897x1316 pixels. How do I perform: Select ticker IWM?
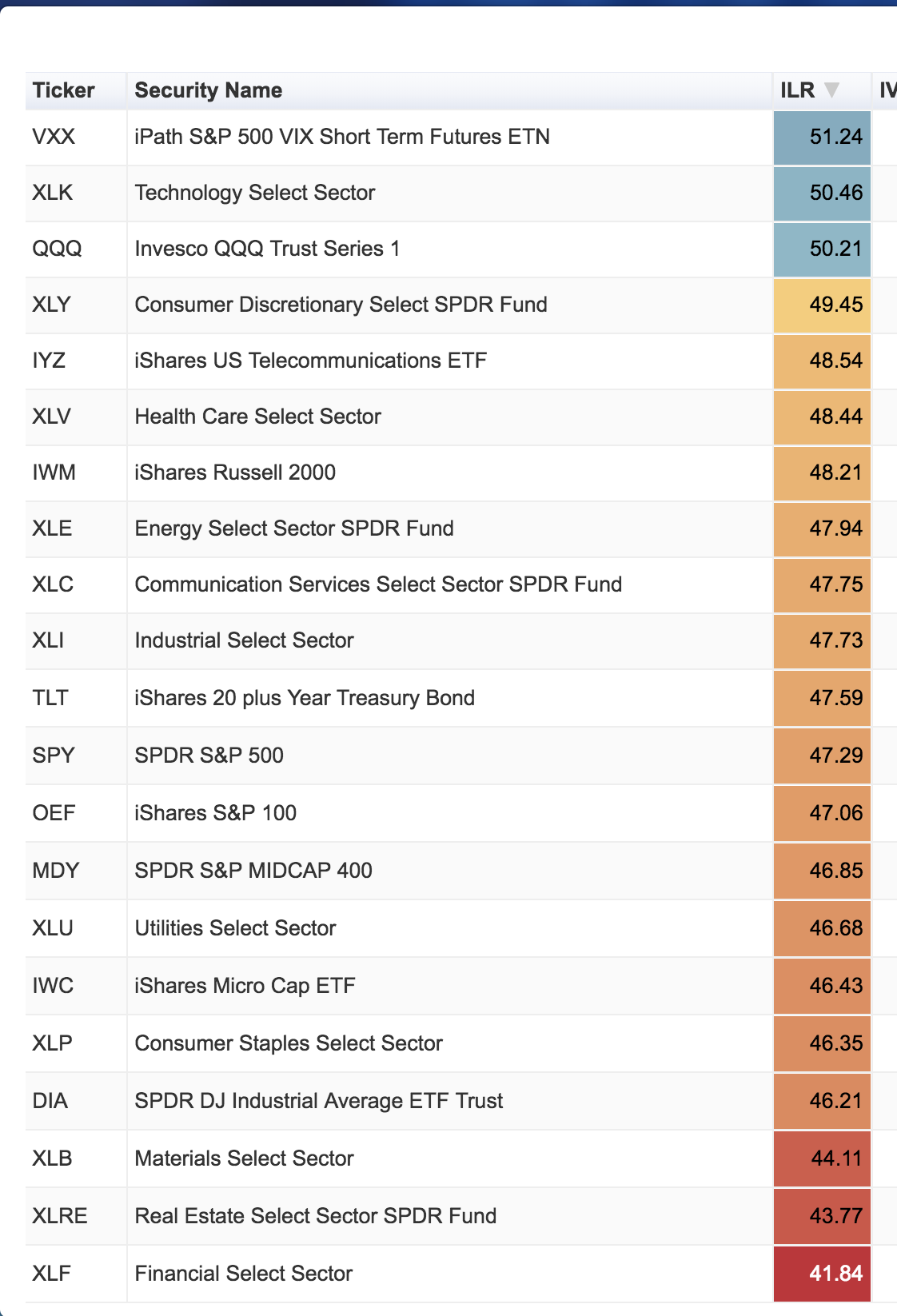coord(54,473)
